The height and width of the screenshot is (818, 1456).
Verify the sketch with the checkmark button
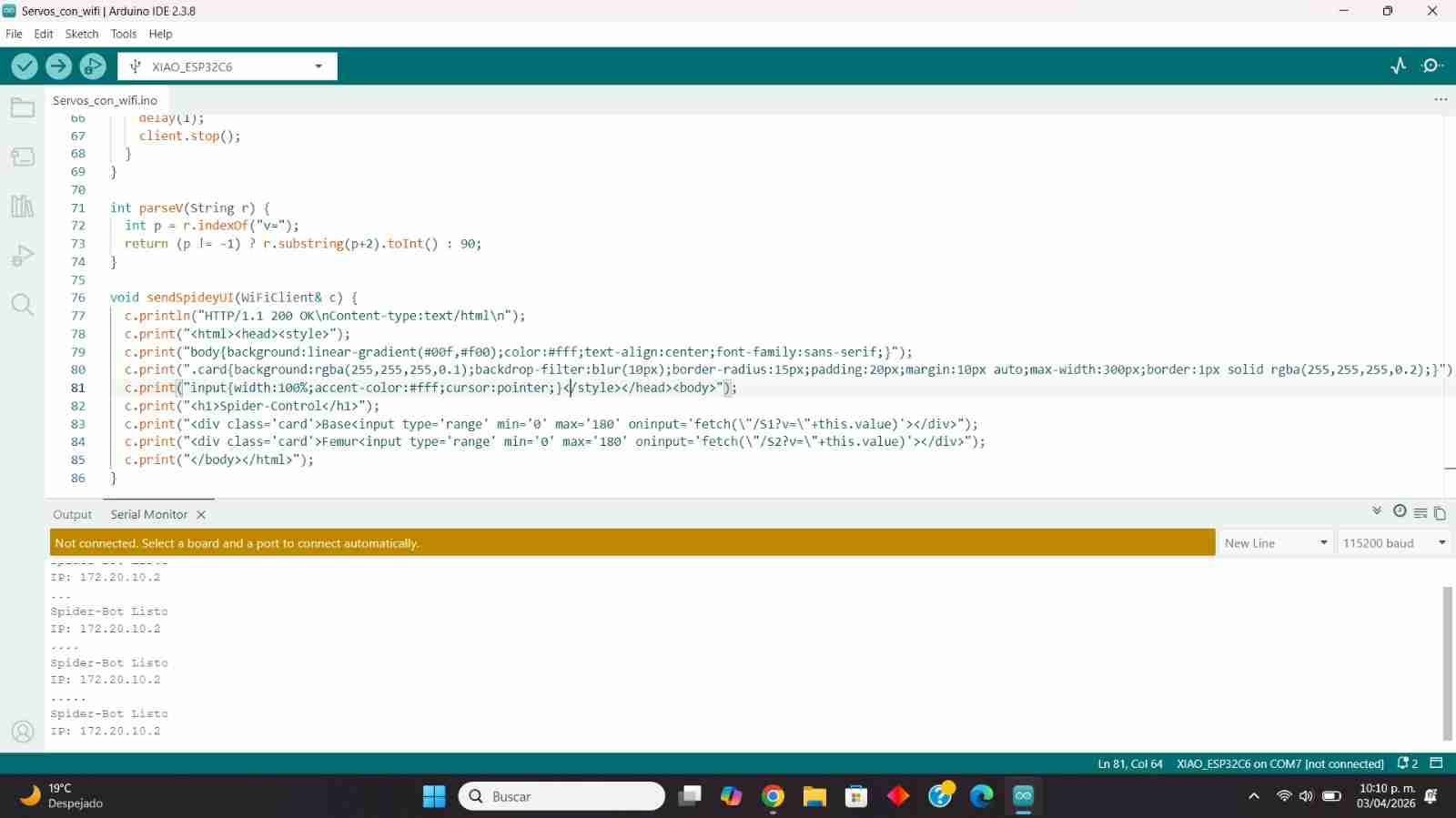point(25,66)
